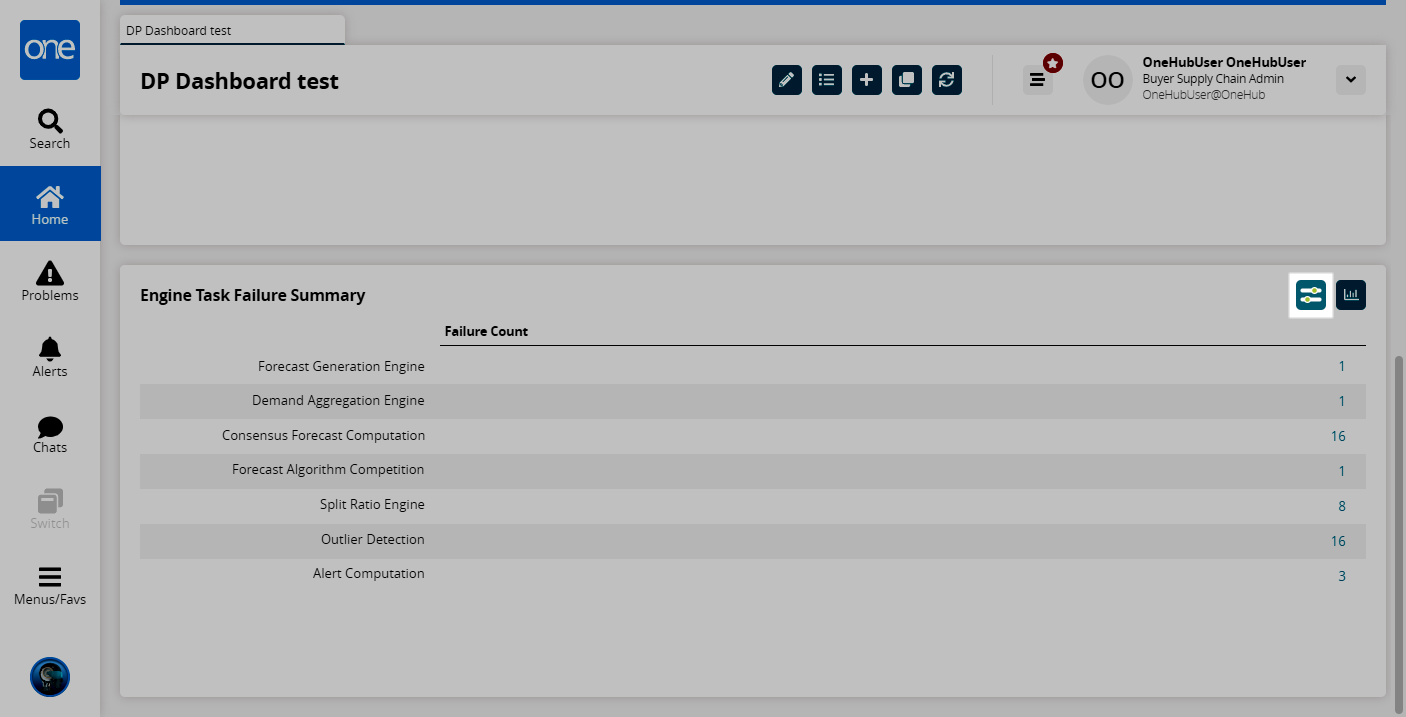
Task: Click the OO user avatar
Action: [x=1108, y=80]
